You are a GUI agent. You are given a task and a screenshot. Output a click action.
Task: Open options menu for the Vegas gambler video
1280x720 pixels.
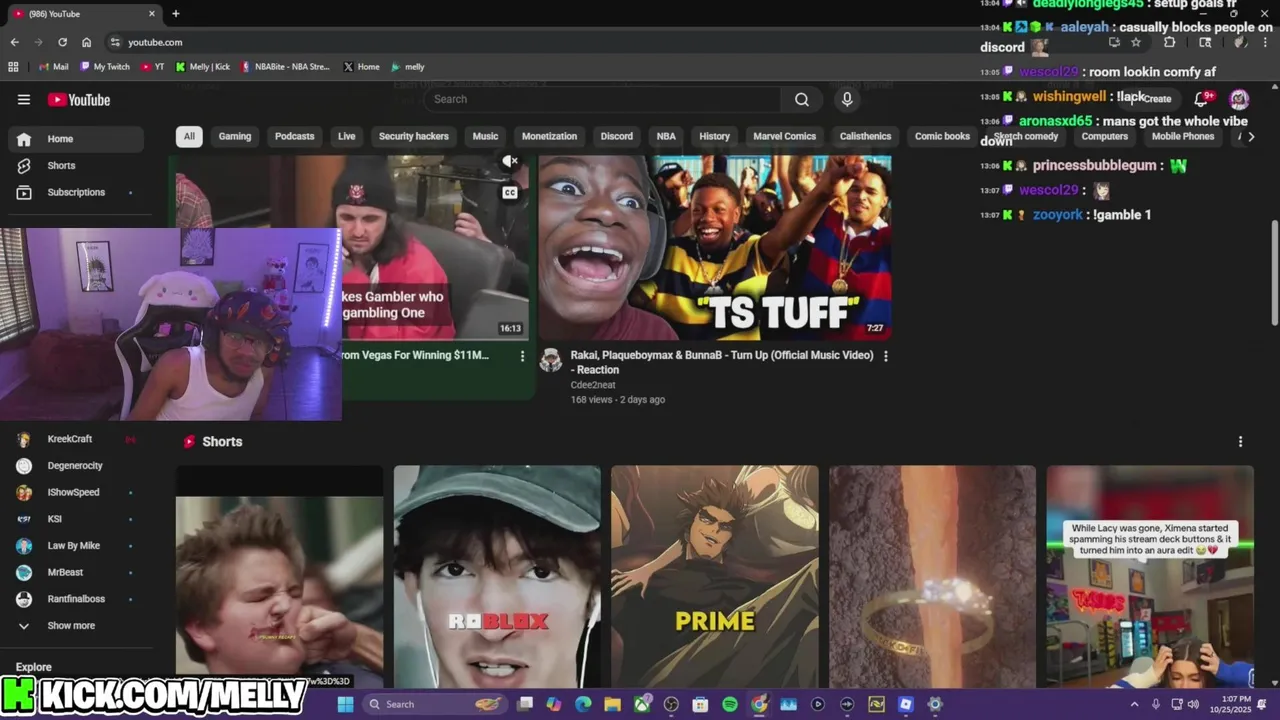pos(522,356)
